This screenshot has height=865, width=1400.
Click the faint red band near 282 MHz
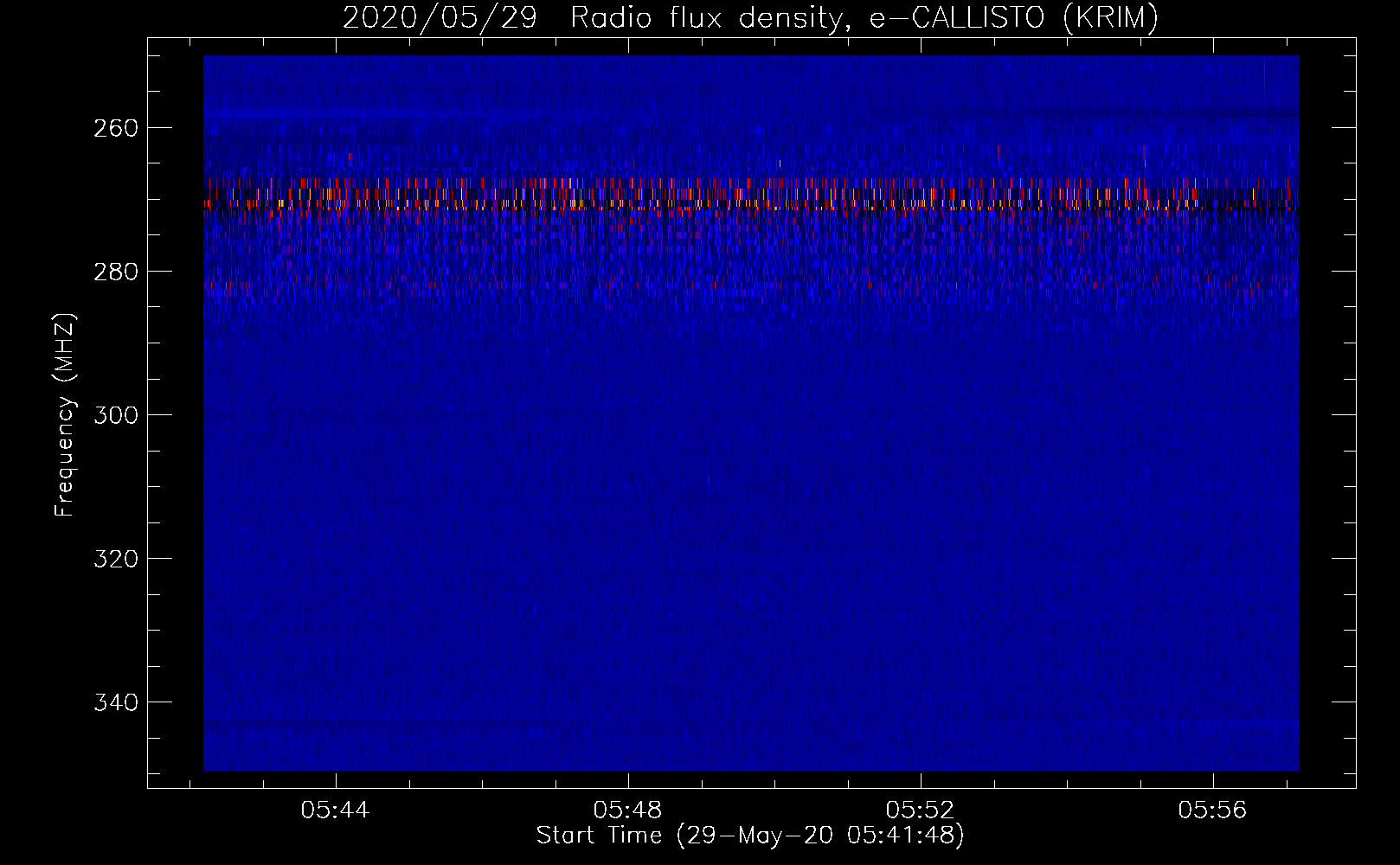[x=751, y=285]
